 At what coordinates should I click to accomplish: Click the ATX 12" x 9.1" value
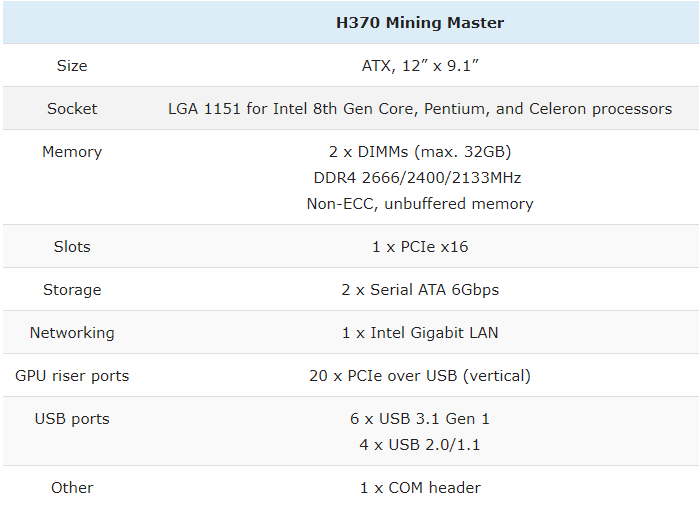tap(420, 66)
